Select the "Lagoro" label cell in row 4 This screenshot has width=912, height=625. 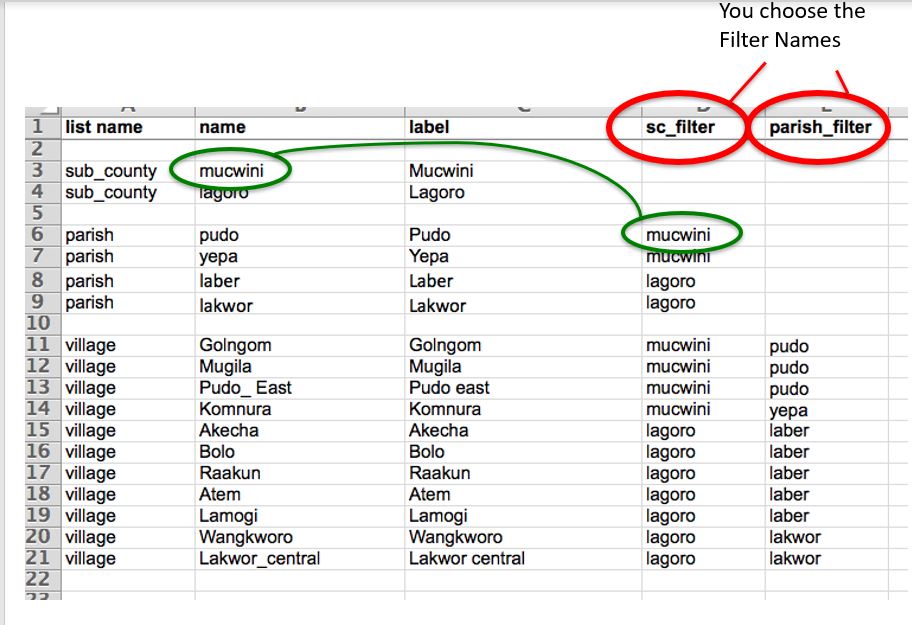[437, 192]
